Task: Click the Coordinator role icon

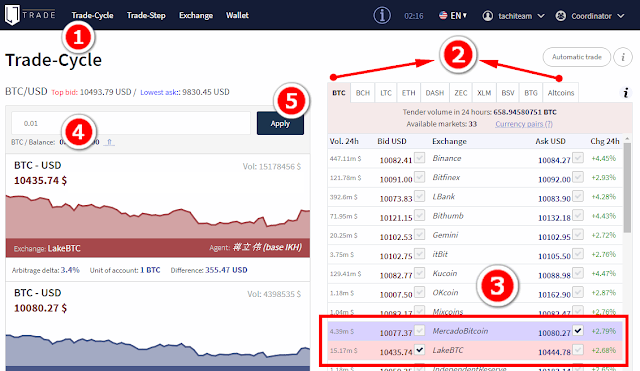Action: (561, 16)
